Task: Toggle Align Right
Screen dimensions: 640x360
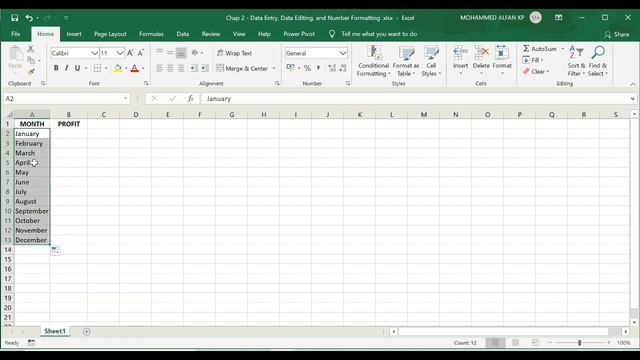Action: tap(181, 68)
